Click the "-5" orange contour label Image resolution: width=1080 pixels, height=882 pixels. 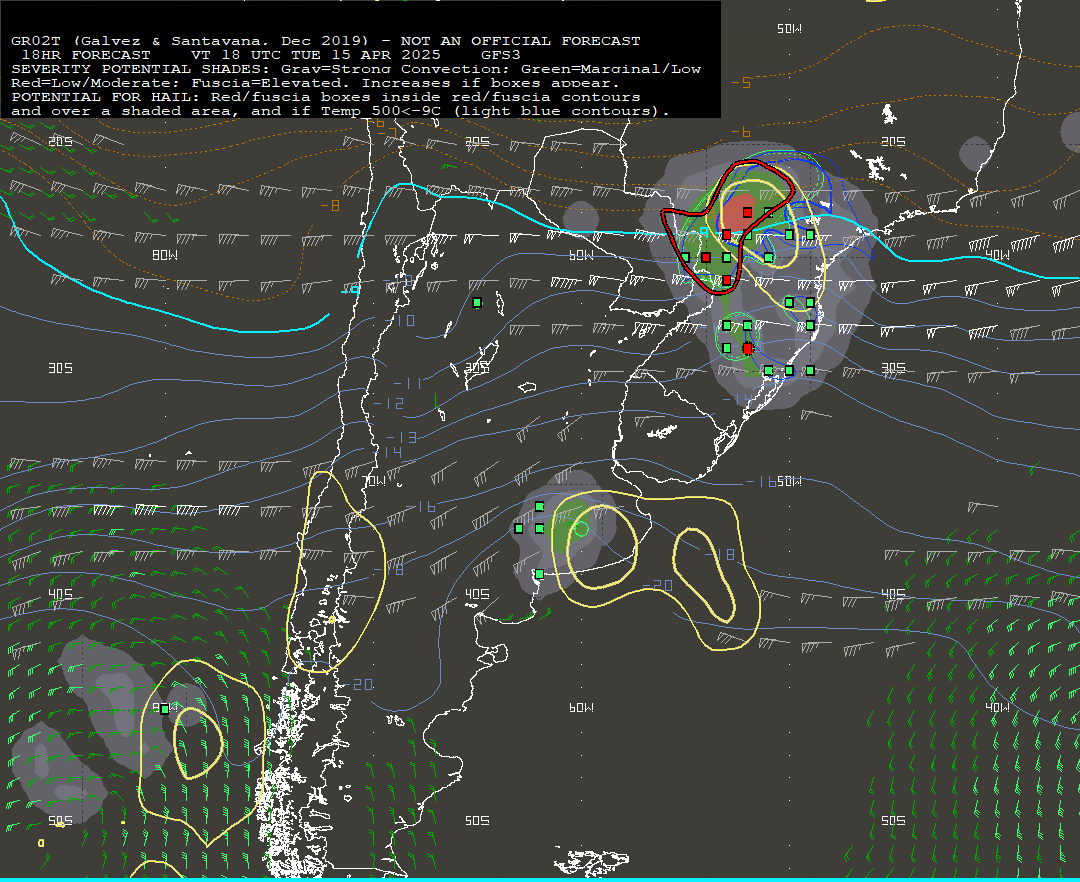click(741, 83)
